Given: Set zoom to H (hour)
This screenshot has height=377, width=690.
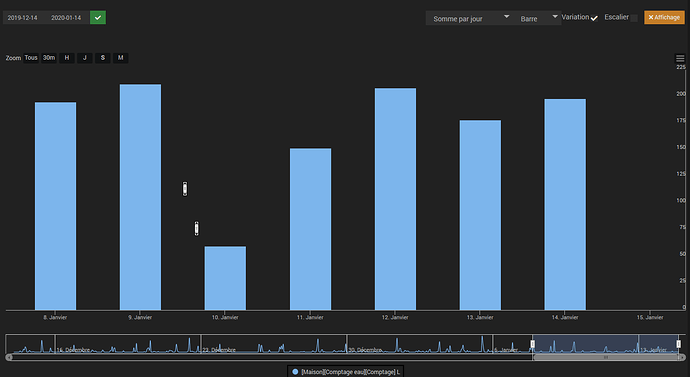Looking at the screenshot, I should click(x=67, y=58).
